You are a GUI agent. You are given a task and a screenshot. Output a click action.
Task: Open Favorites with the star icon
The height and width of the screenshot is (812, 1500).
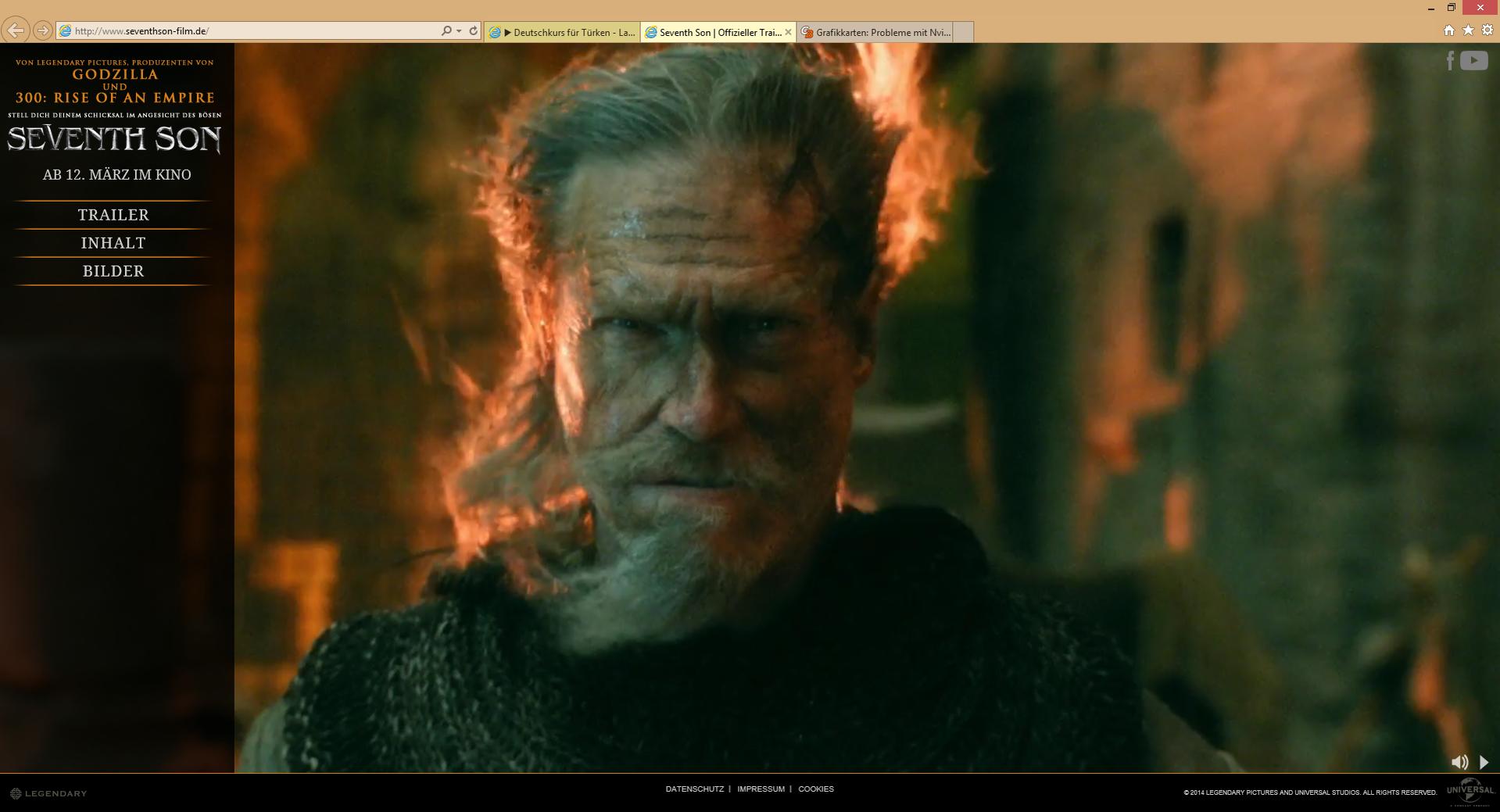pos(1468,30)
